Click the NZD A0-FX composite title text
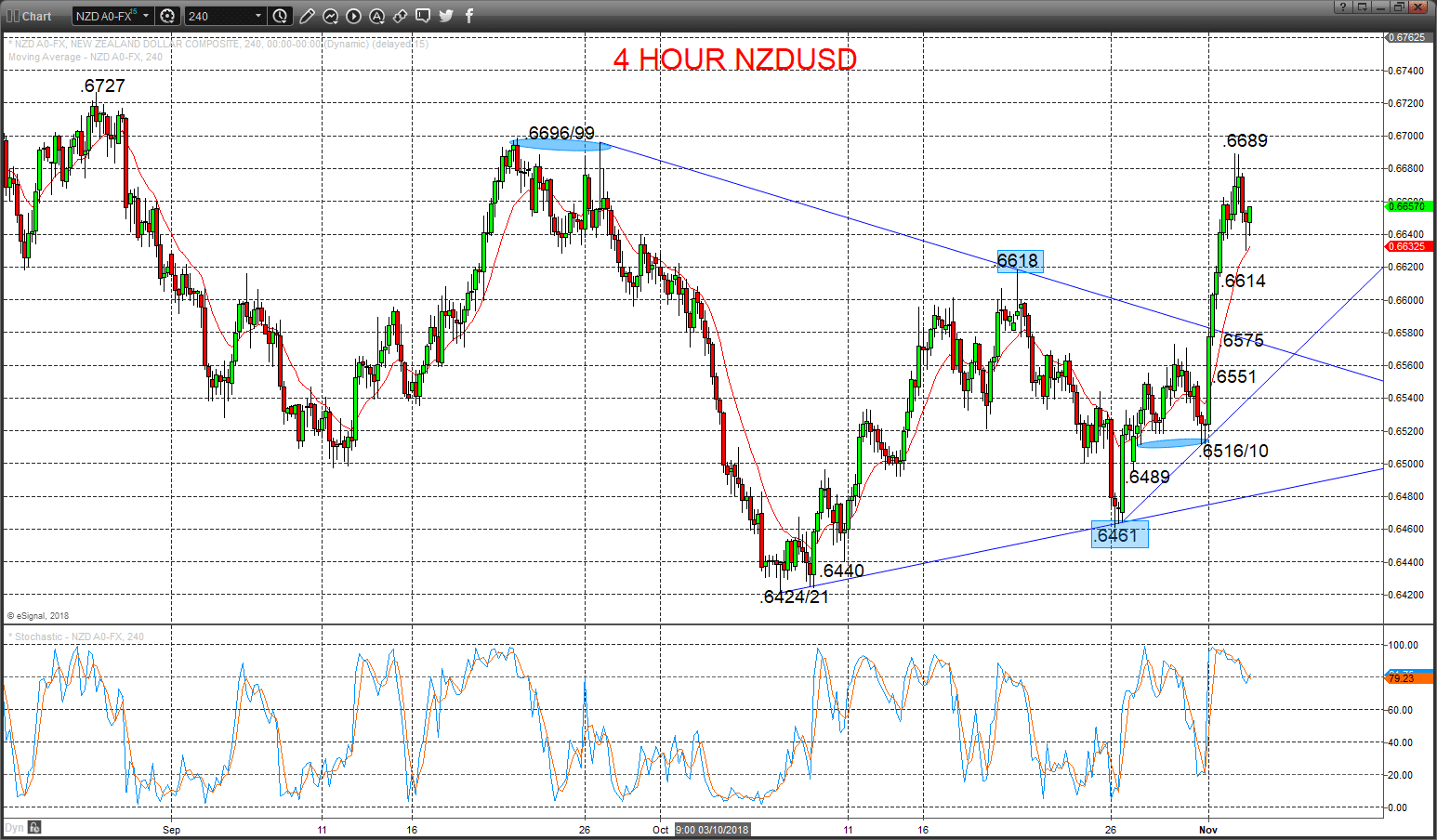1437x840 pixels. [219, 44]
